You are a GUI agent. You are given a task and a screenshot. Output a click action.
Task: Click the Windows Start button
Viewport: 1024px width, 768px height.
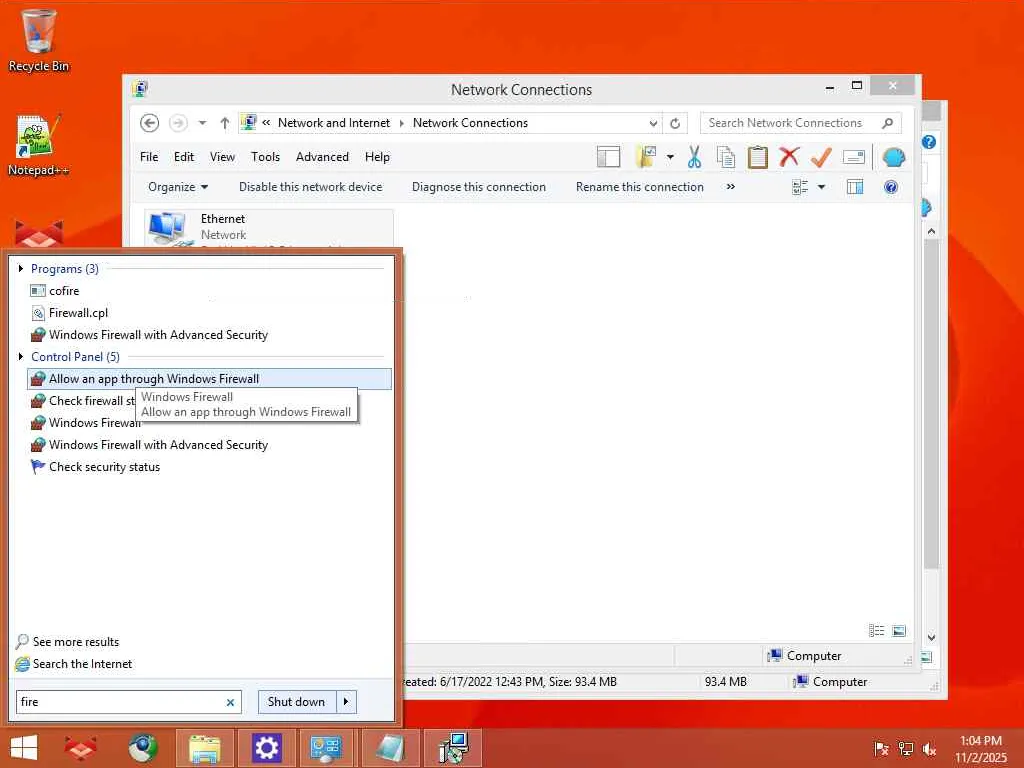pyautogui.click(x=24, y=748)
